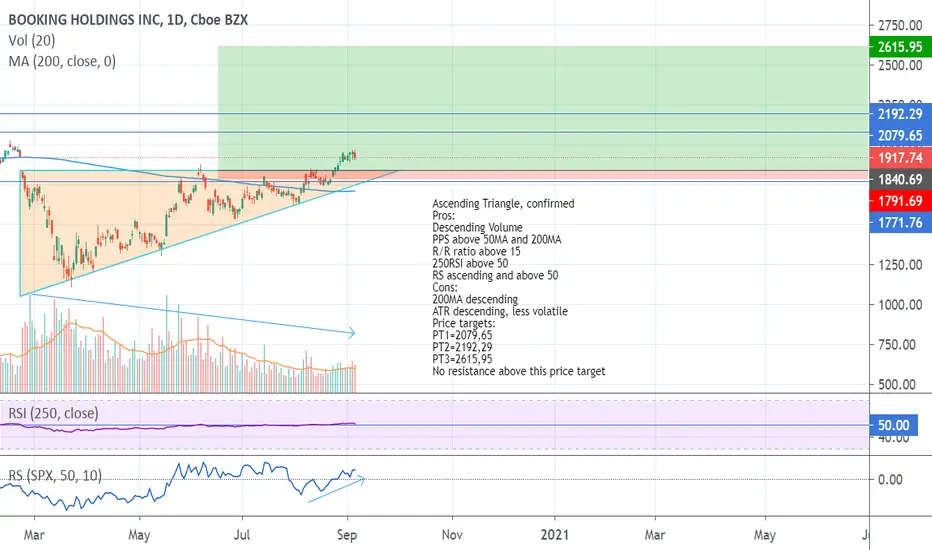The image size is (932, 550).
Task: Click the 'Nov' time axis label
Action: point(452,535)
